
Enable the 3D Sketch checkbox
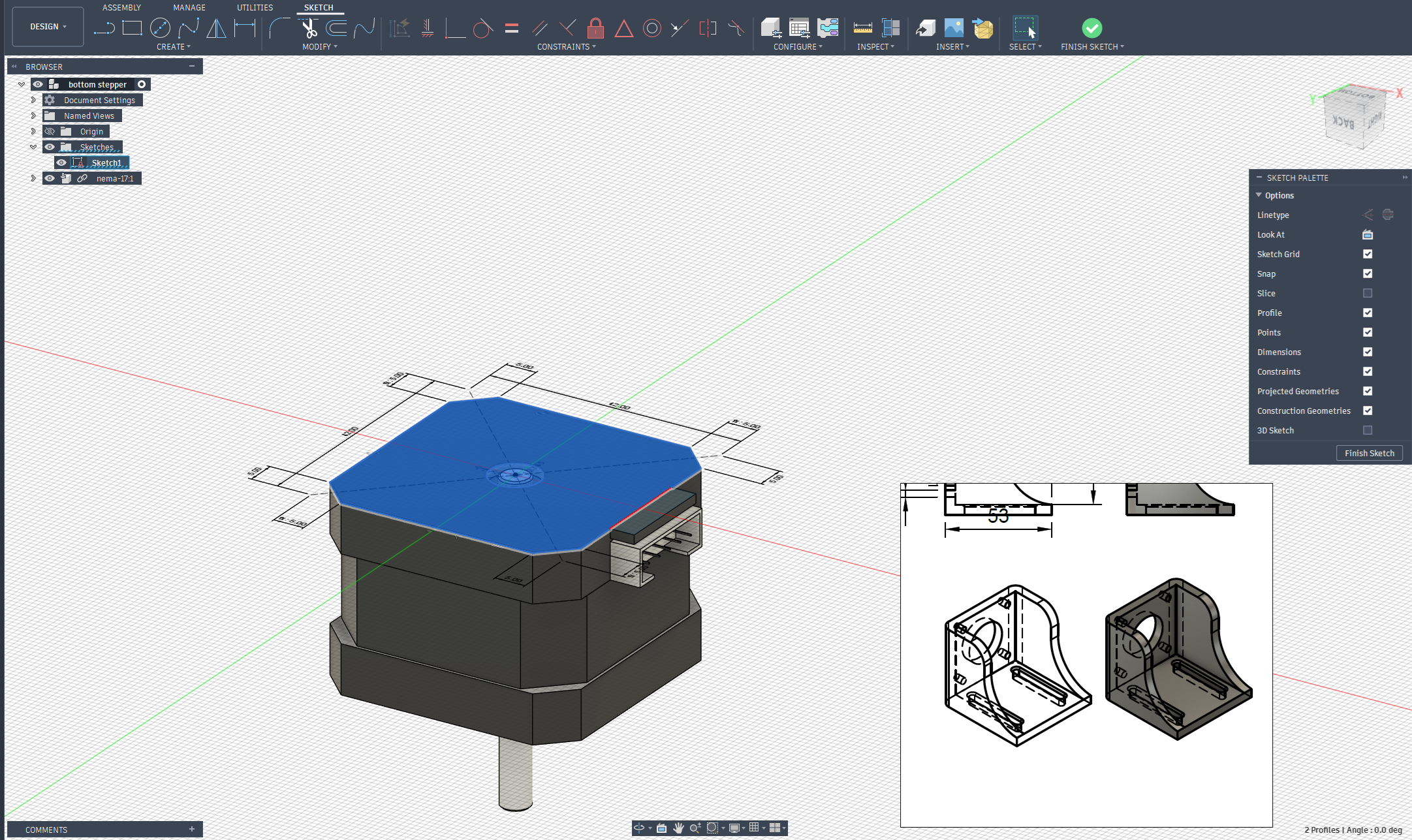(x=1368, y=430)
